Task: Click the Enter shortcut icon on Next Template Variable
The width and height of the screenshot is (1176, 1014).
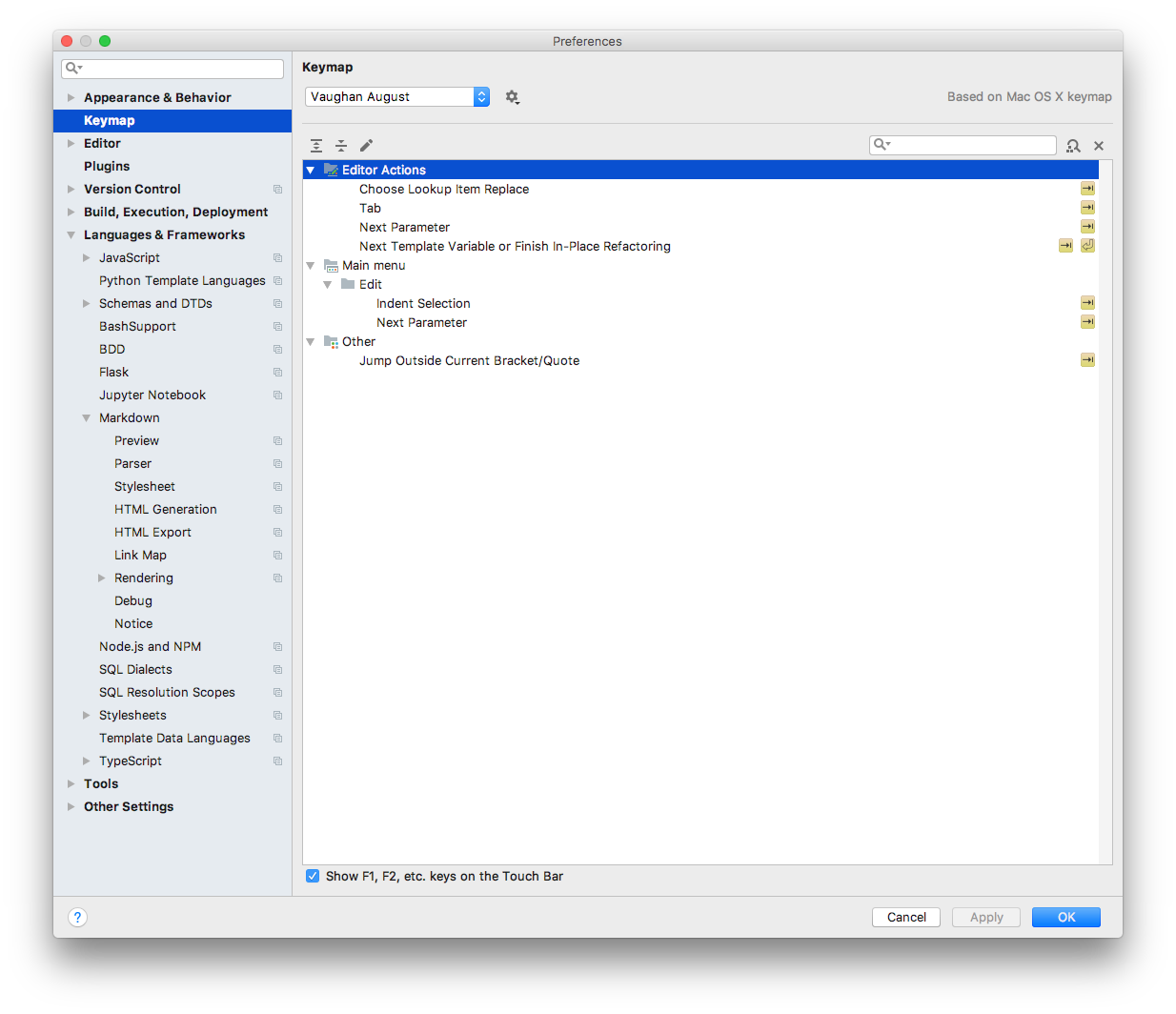Action: [1087, 245]
